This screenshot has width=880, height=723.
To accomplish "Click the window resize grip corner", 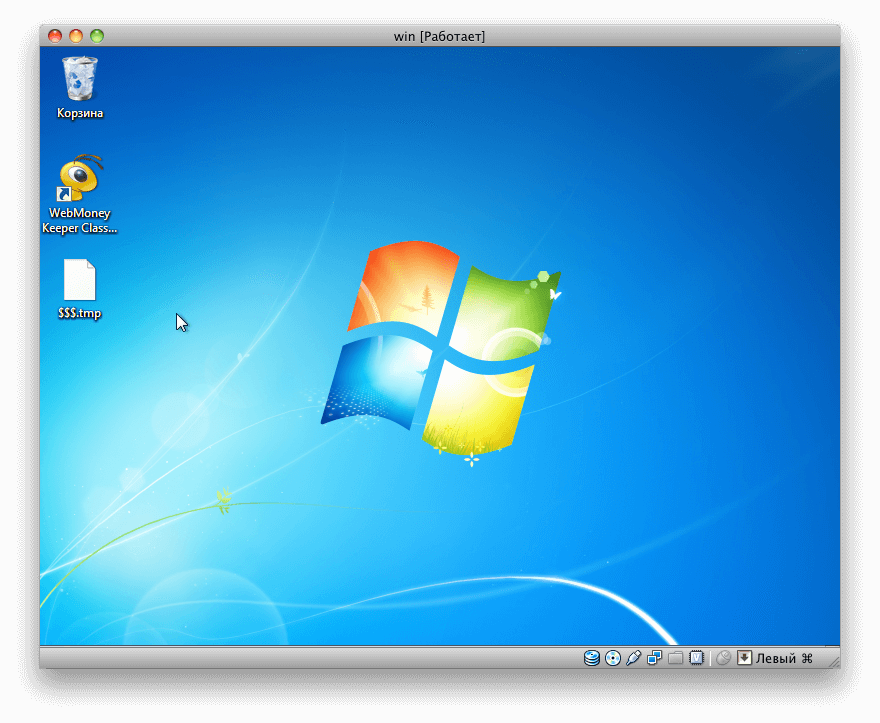I will coord(833,662).
